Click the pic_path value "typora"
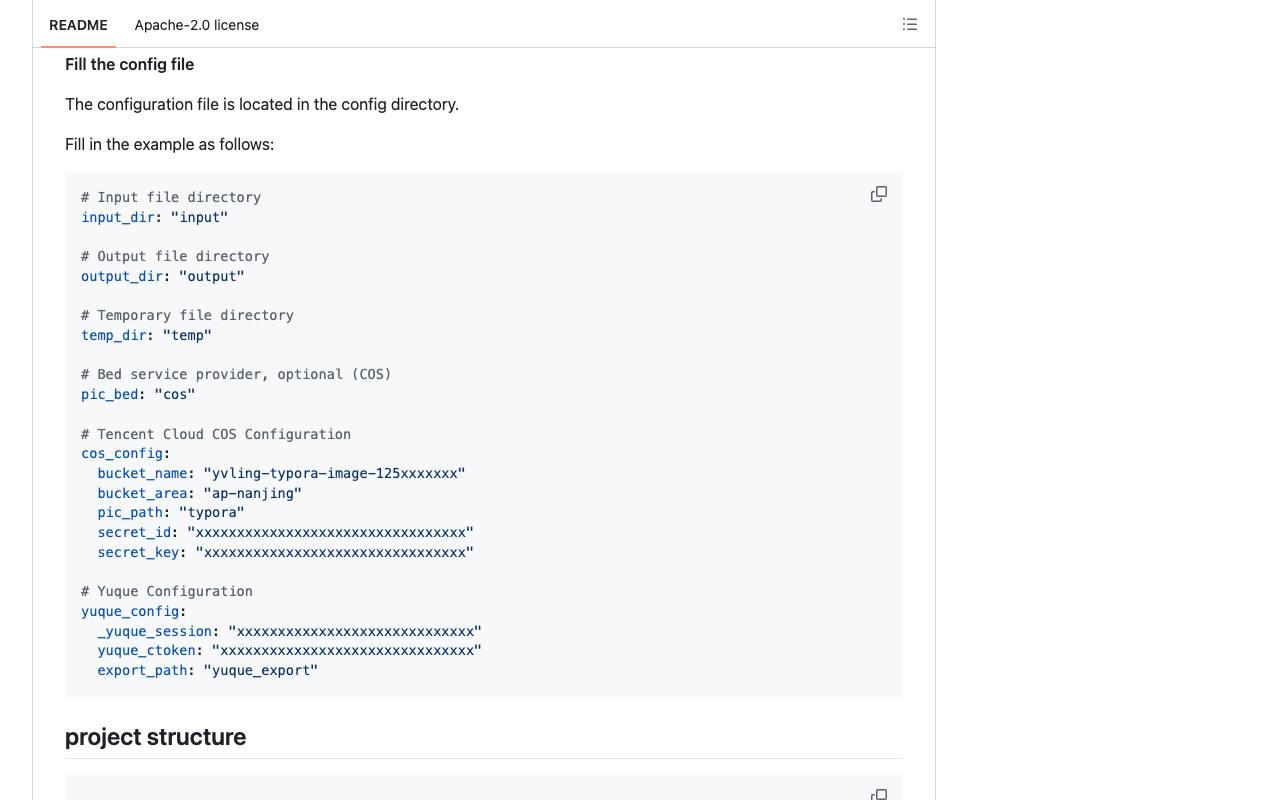The width and height of the screenshot is (1280, 800). pos(211,512)
